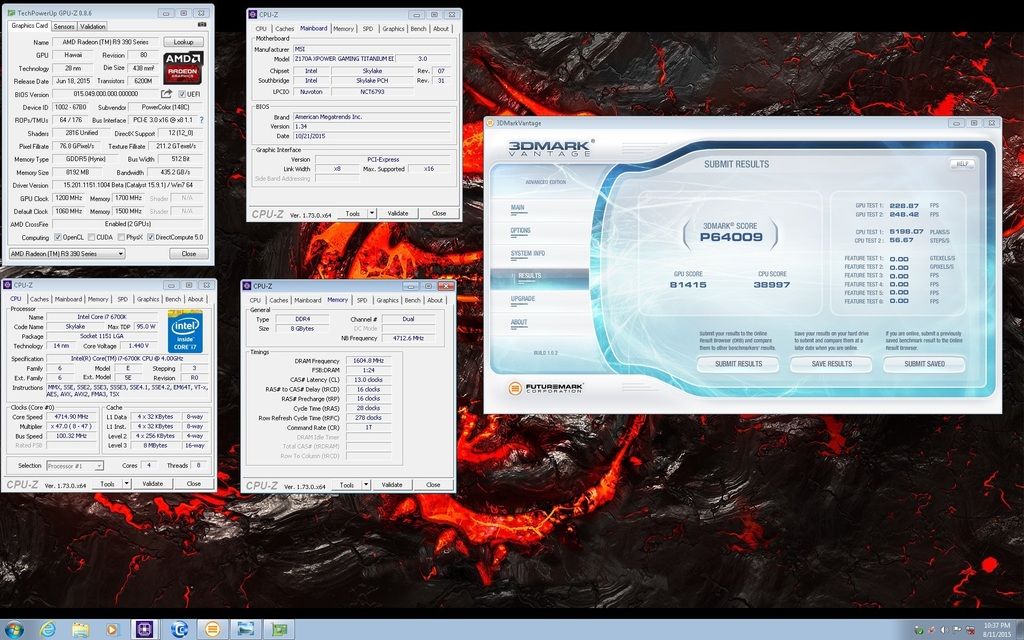
Task: Open Windows Media Player from taskbar
Action: [x=112, y=630]
